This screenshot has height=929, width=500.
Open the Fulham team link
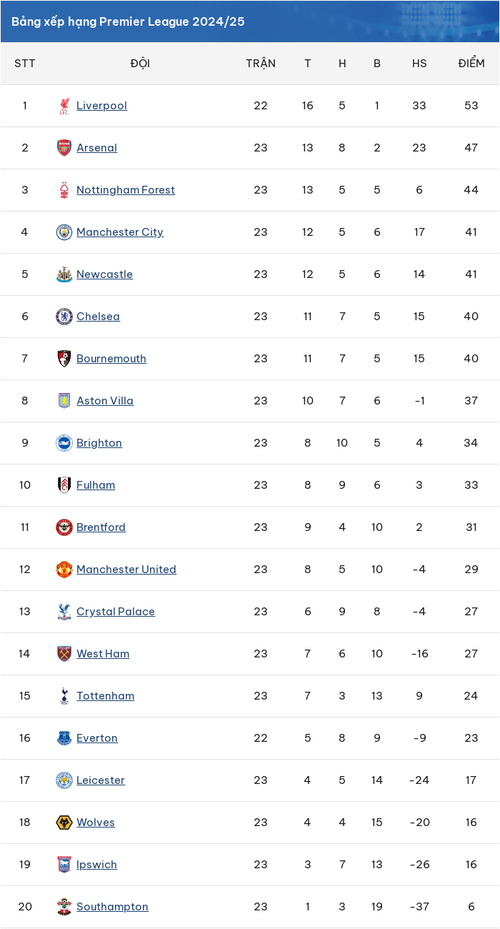95,485
